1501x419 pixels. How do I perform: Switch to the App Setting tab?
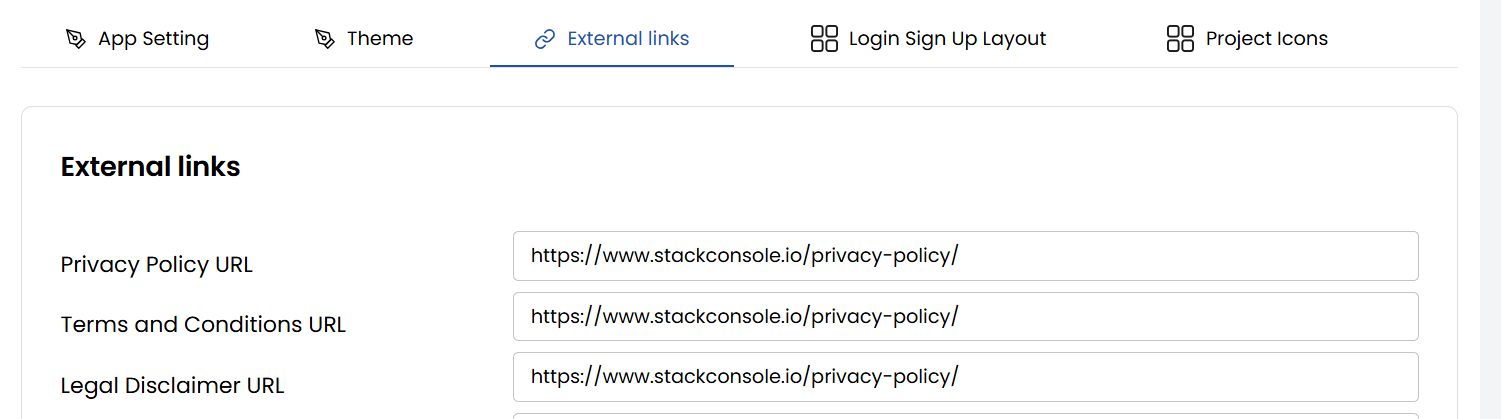click(x=153, y=39)
